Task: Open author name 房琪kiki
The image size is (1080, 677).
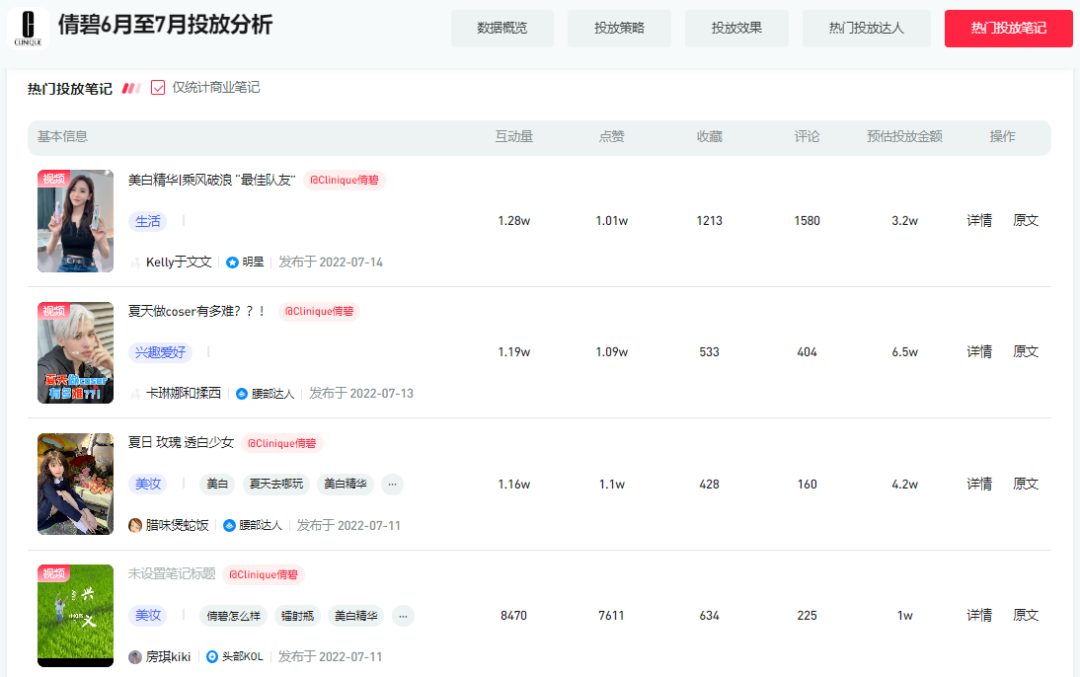Action: [x=168, y=657]
